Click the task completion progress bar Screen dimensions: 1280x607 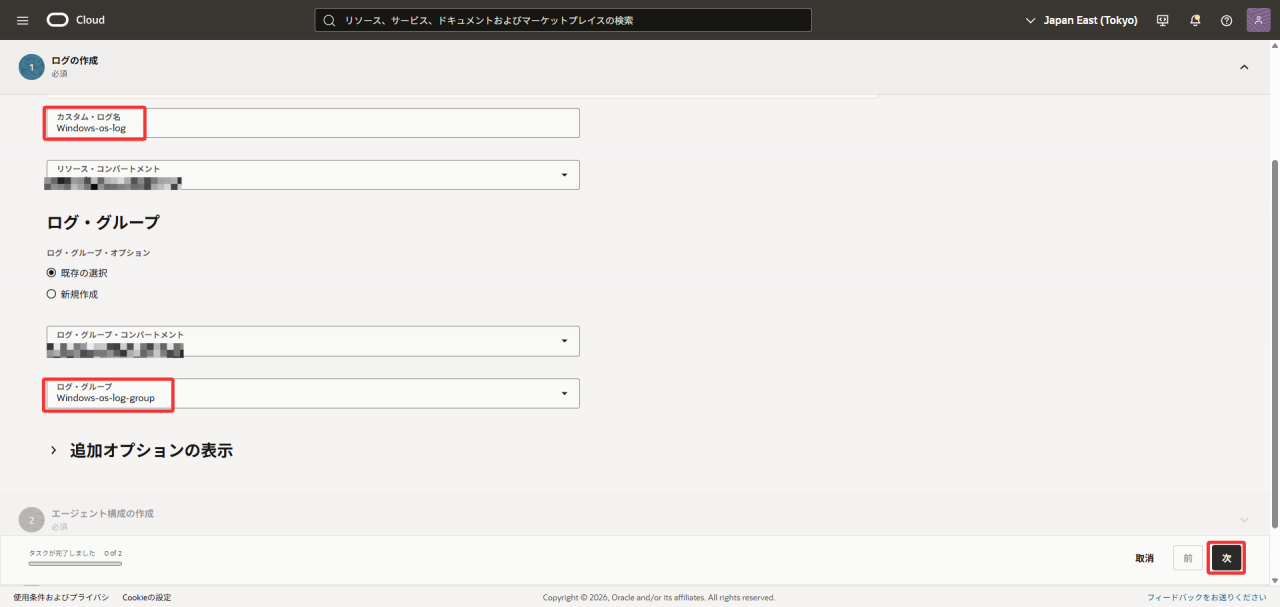[75, 564]
